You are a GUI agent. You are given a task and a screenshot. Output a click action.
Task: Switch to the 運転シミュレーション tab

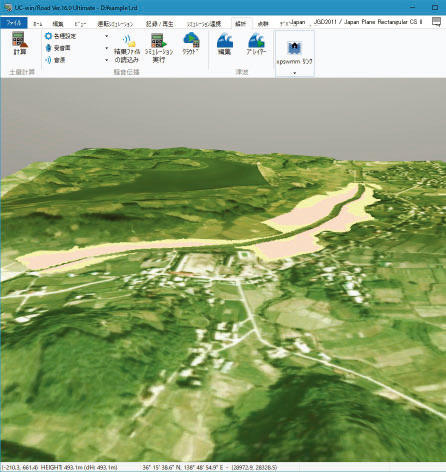(115, 24)
